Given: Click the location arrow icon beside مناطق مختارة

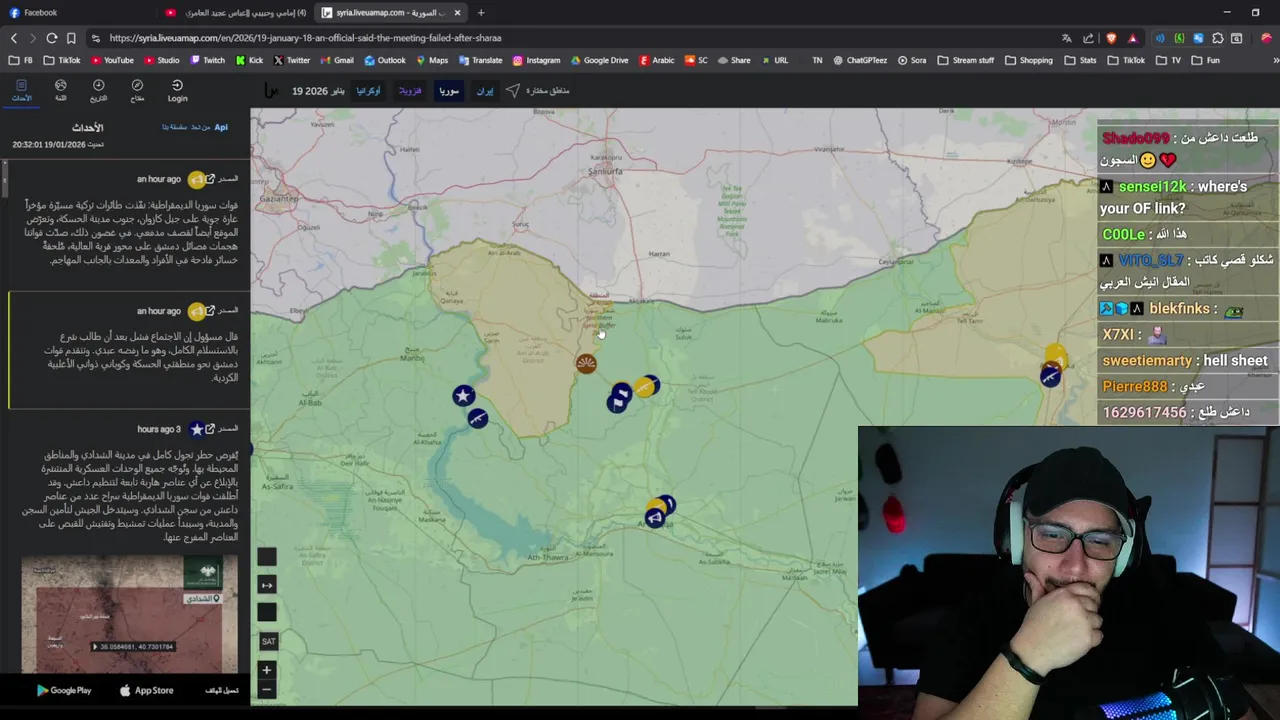Looking at the screenshot, I should [512, 90].
